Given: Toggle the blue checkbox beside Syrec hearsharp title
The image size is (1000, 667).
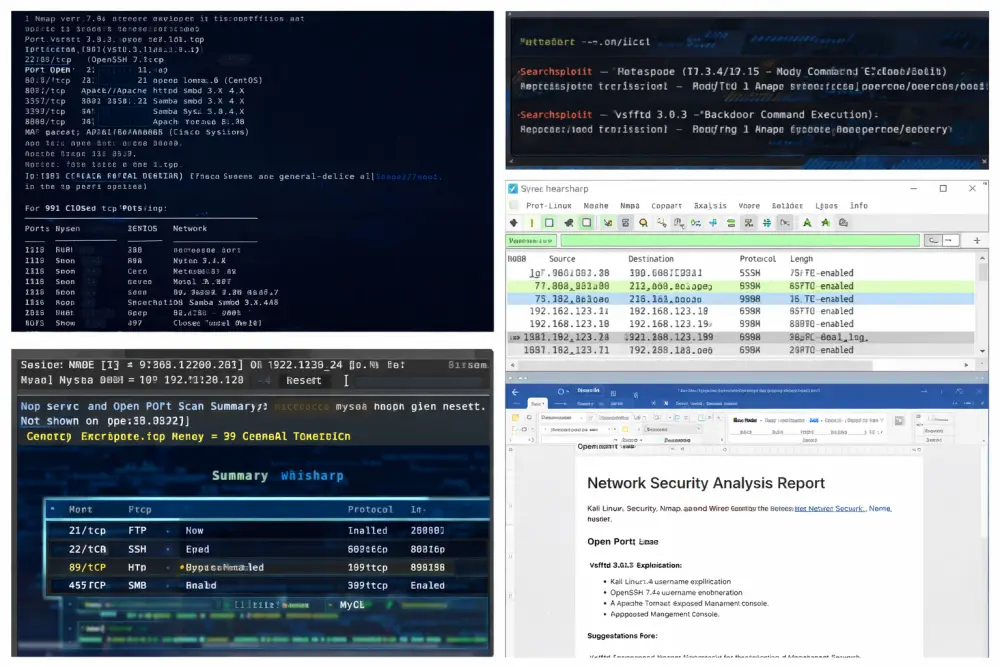Looking at the screenshot, I should [513, 189].
